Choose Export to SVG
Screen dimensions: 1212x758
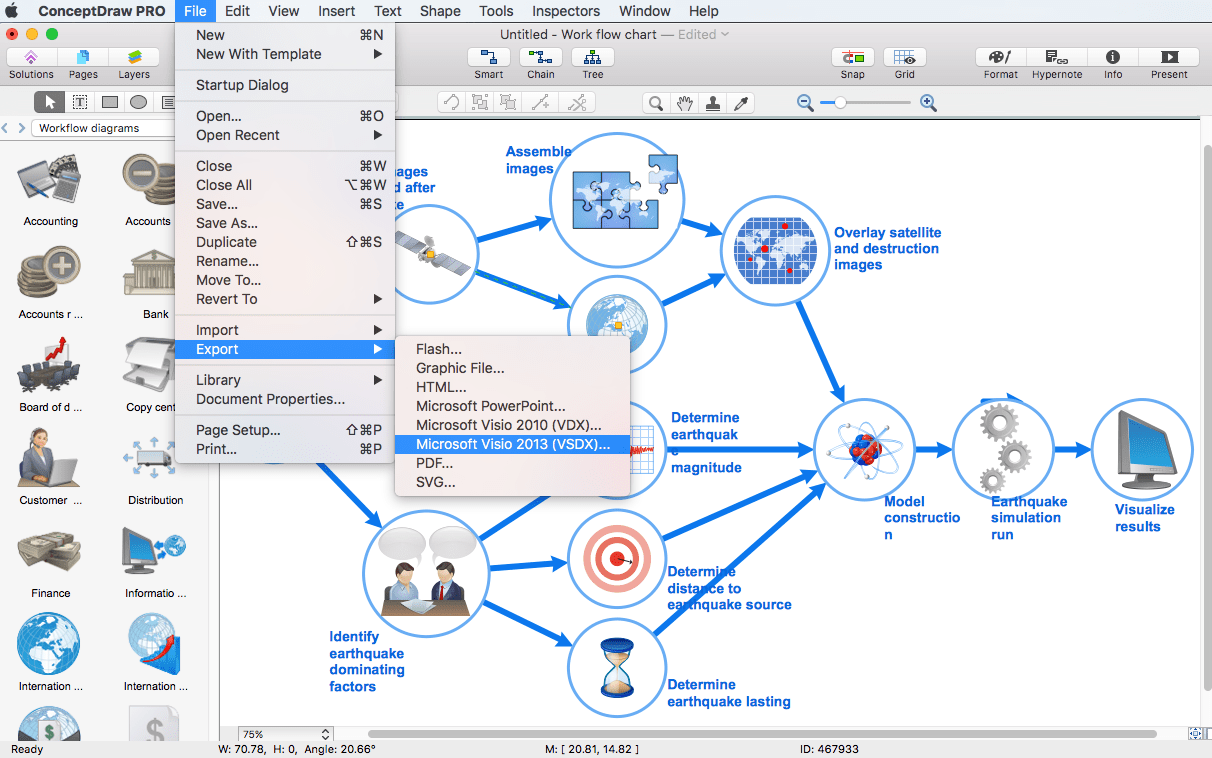(513, 482)
